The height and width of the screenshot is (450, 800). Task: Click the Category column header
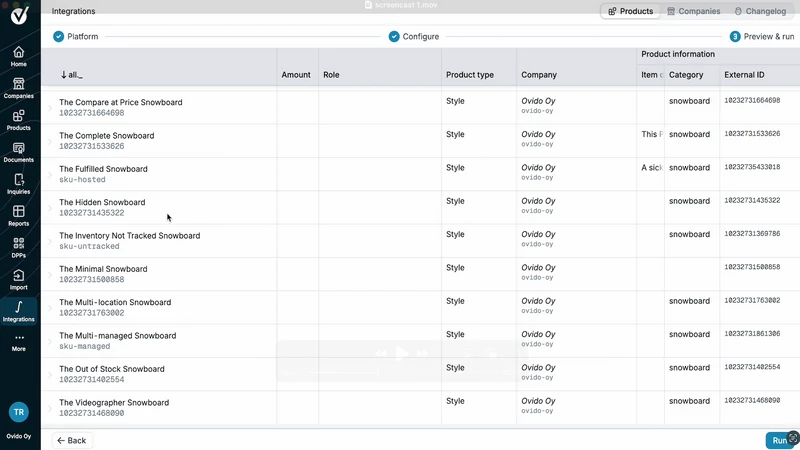tap(686, 74)
